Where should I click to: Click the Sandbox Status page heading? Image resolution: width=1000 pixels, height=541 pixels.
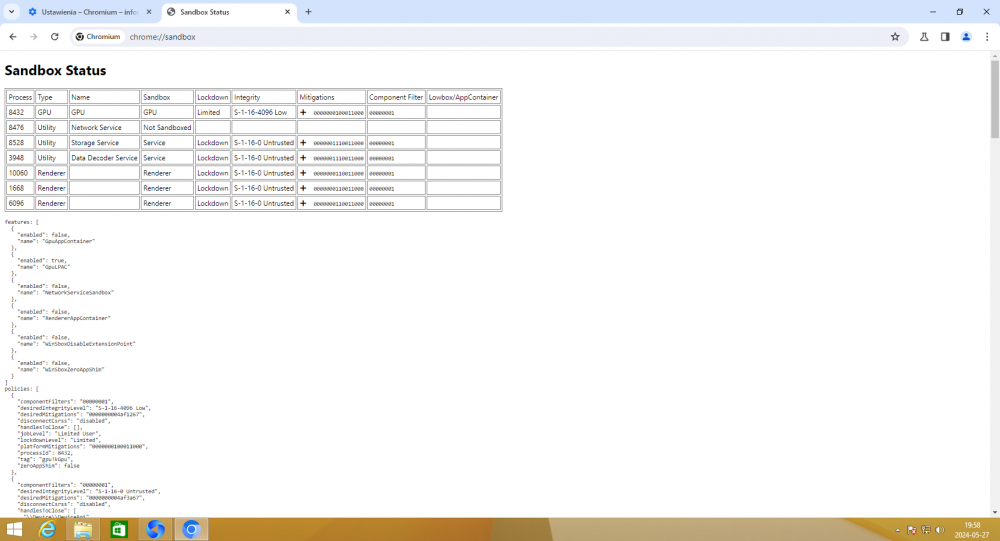55,70
